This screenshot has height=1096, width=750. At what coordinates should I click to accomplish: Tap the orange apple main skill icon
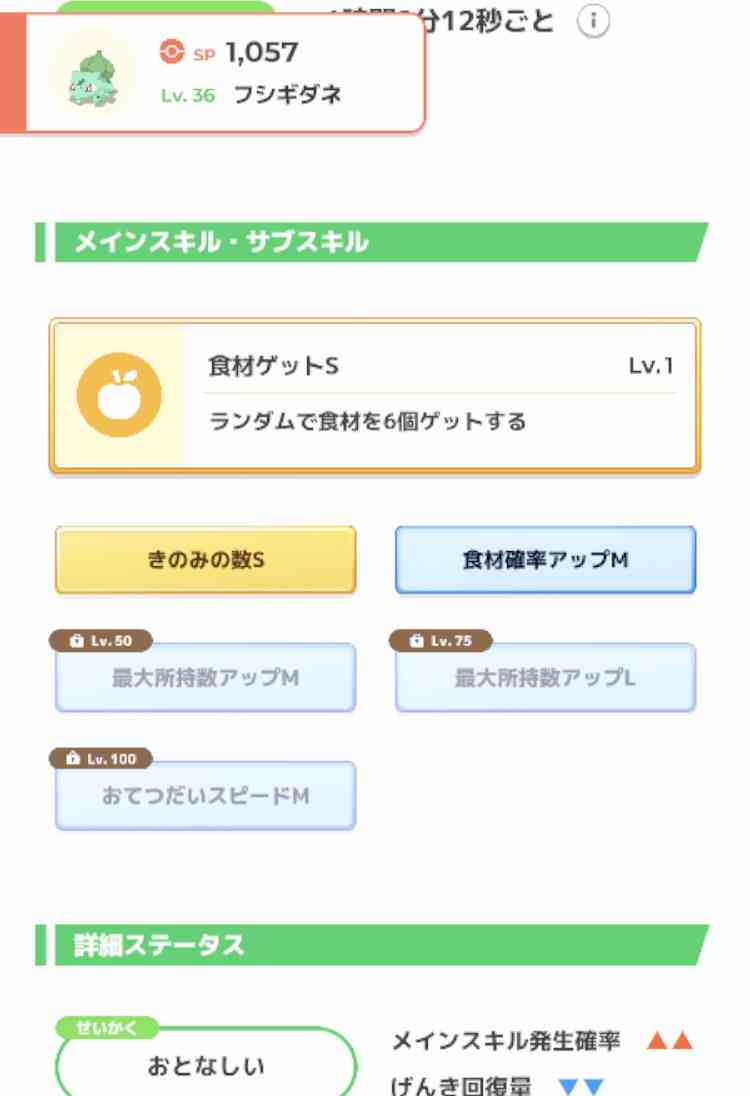pos(119,395)
